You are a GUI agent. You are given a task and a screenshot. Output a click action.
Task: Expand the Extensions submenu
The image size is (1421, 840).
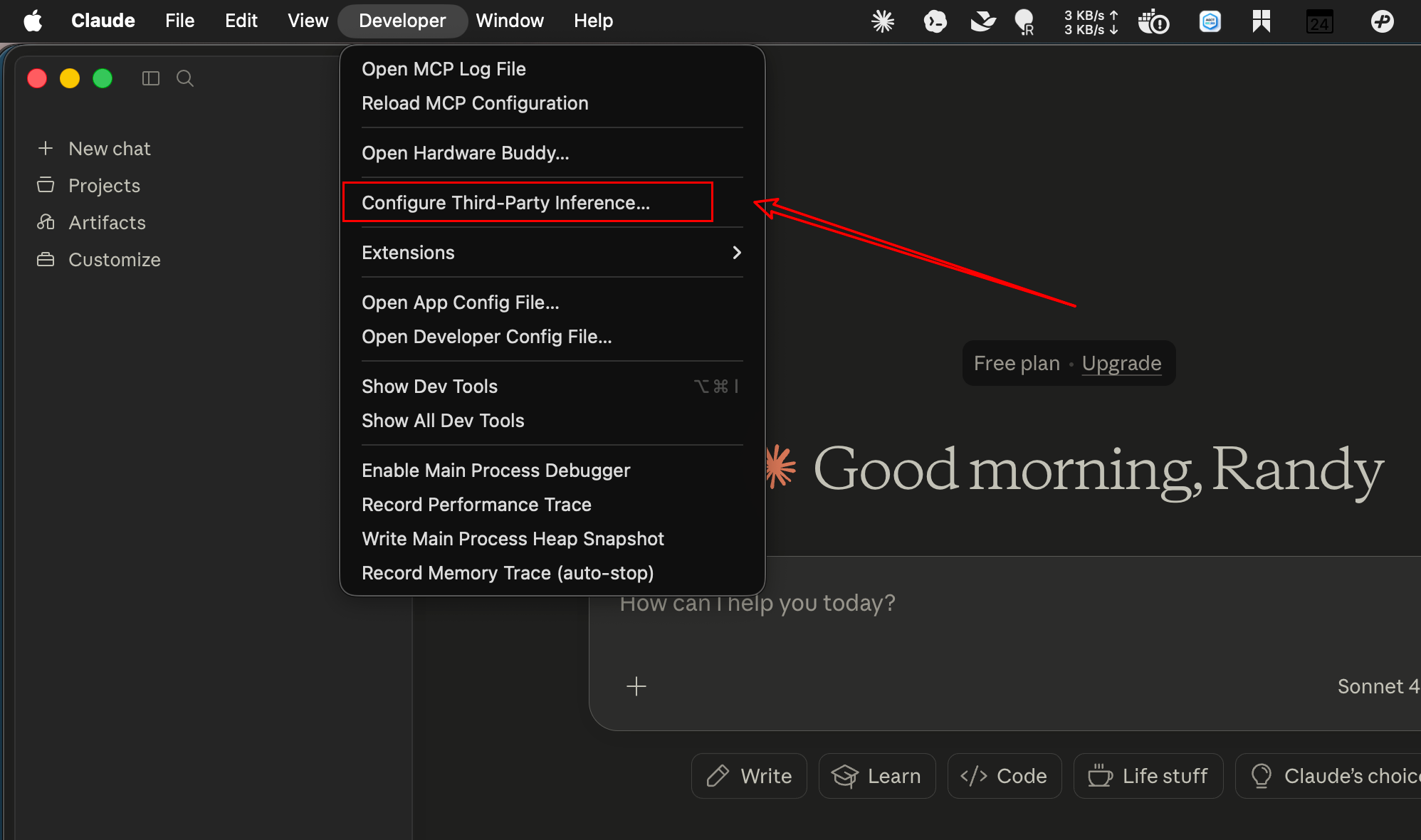tap(552, 253)
